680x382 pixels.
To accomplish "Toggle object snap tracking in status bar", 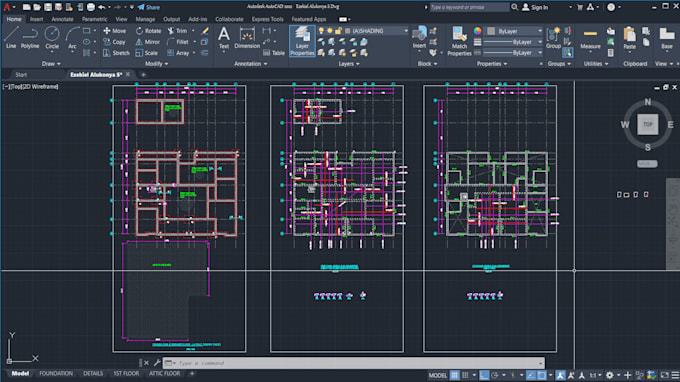I will (531, 375).
